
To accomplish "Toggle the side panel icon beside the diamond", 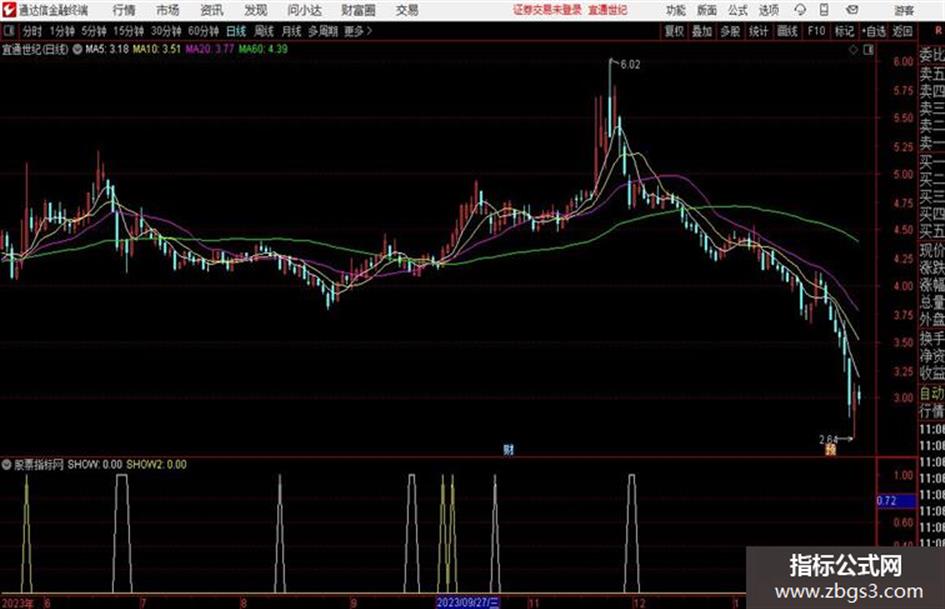I will [868, 50].
